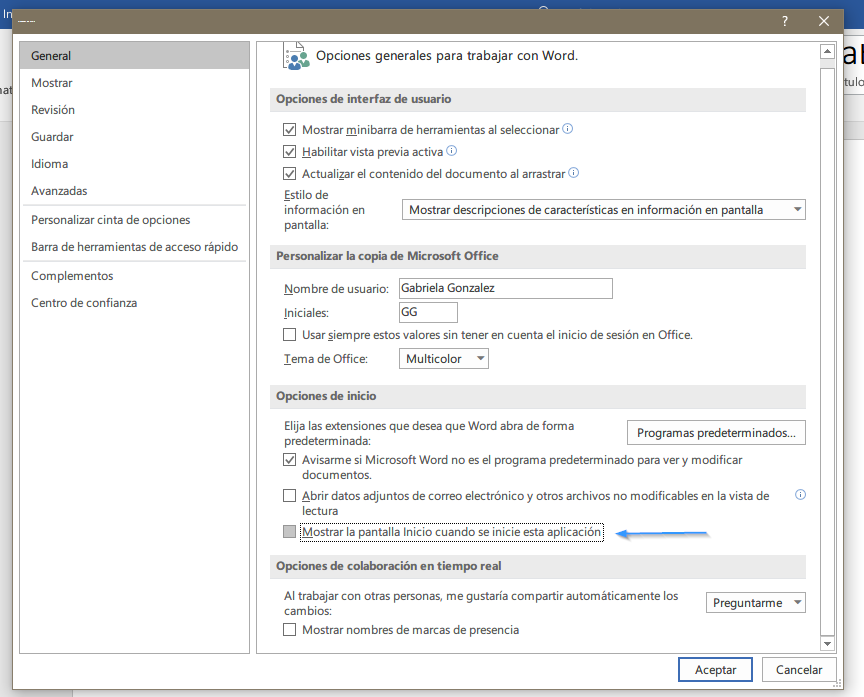Click scrollbar up arrow in options pane
This screenshot has height=697, width=864.
(x=827, y=52)
